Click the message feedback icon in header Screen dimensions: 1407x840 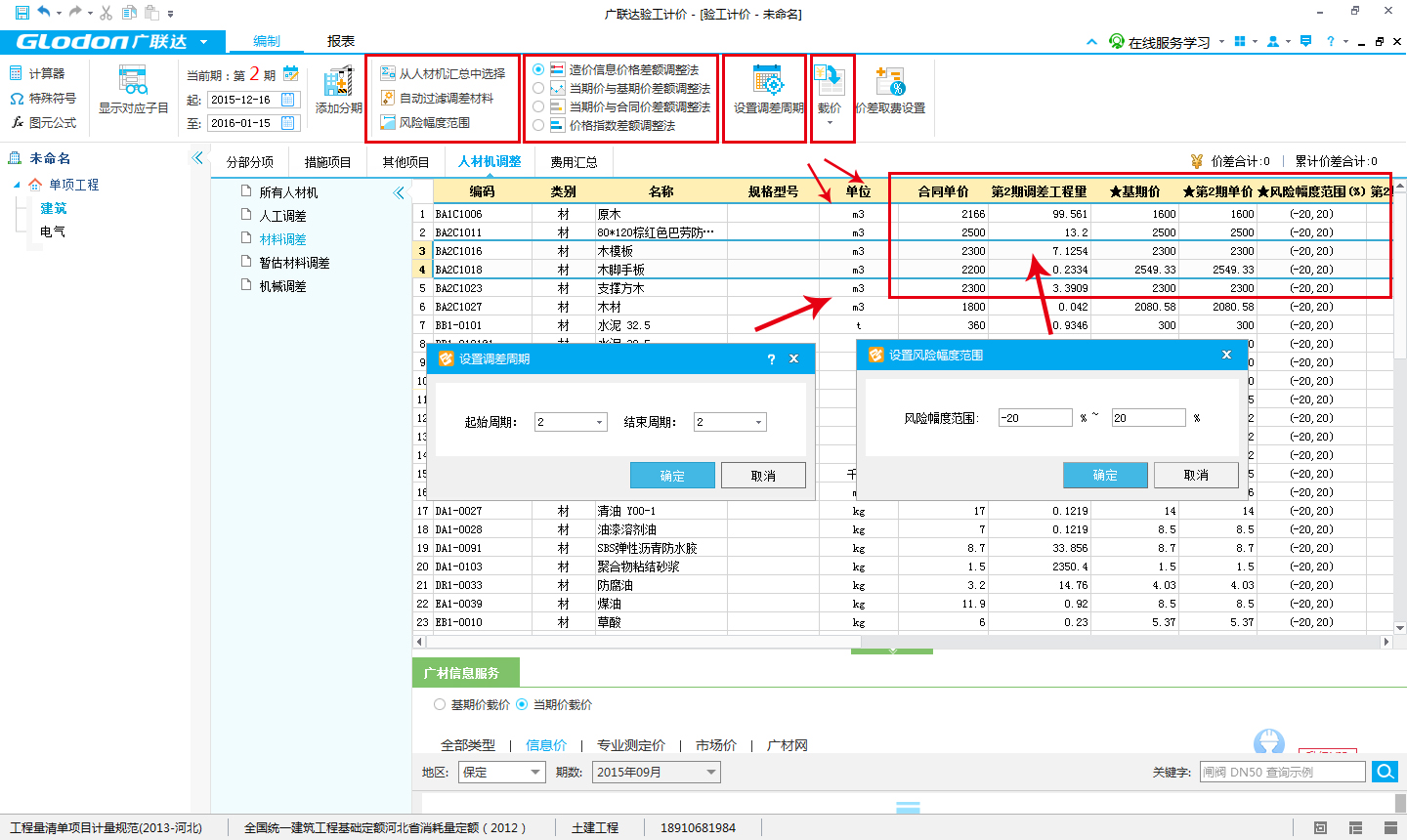pos(1306,41)
